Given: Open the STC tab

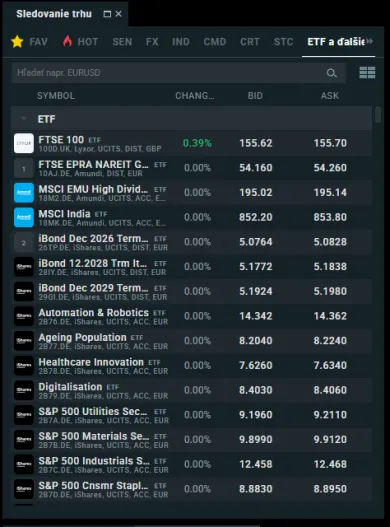Looking at the screenshot, I should click(x=283, y=42).
